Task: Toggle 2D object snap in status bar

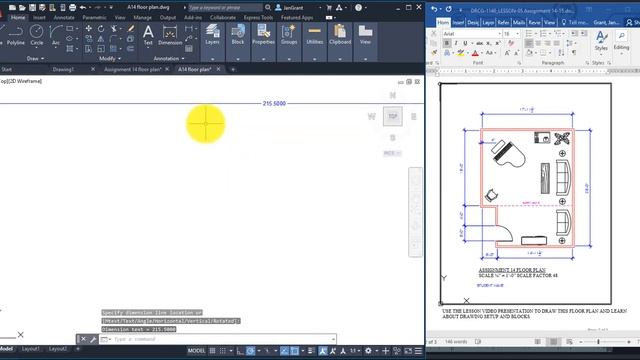Action: (x=294, y=351)
